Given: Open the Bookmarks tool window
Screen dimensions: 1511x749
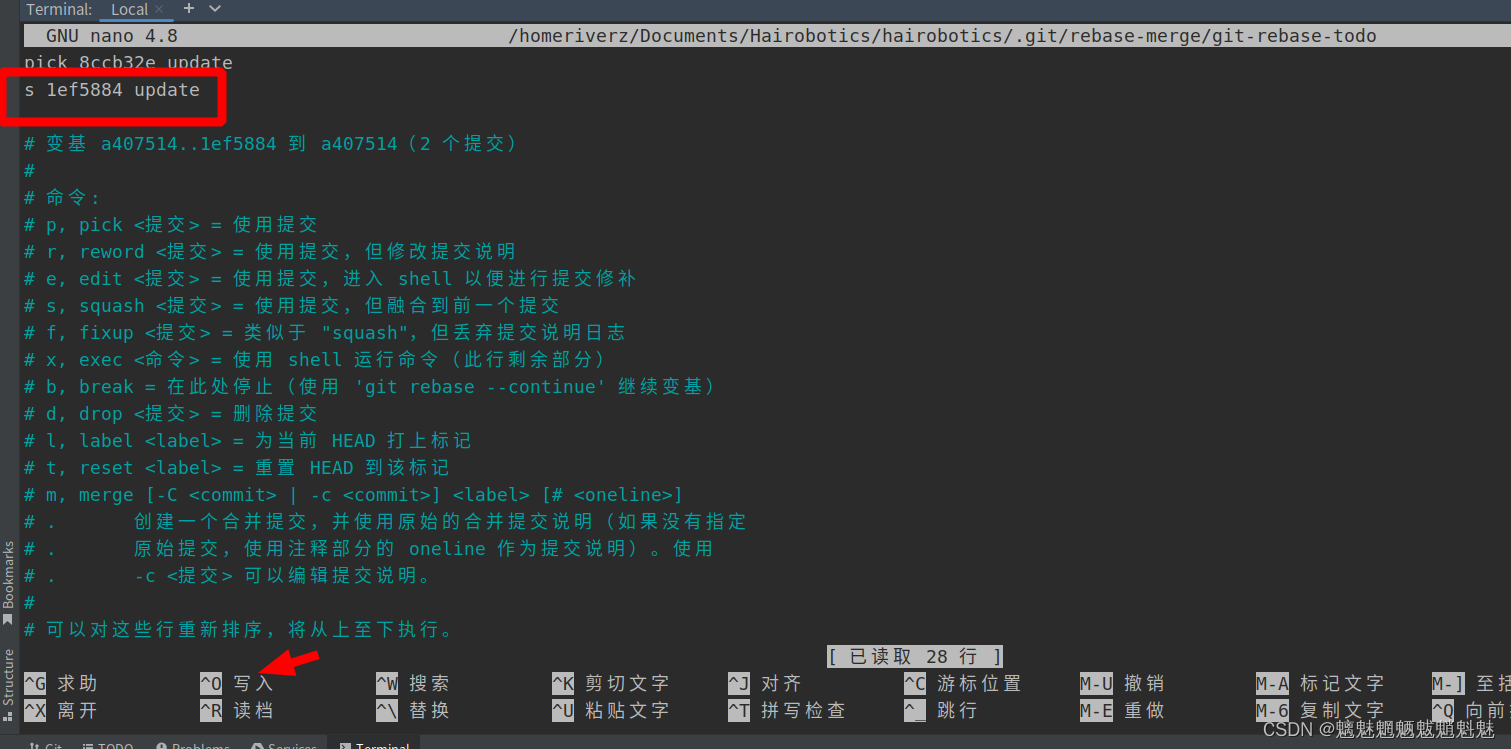Looking at the screenshot, I should tap(9, 582).
